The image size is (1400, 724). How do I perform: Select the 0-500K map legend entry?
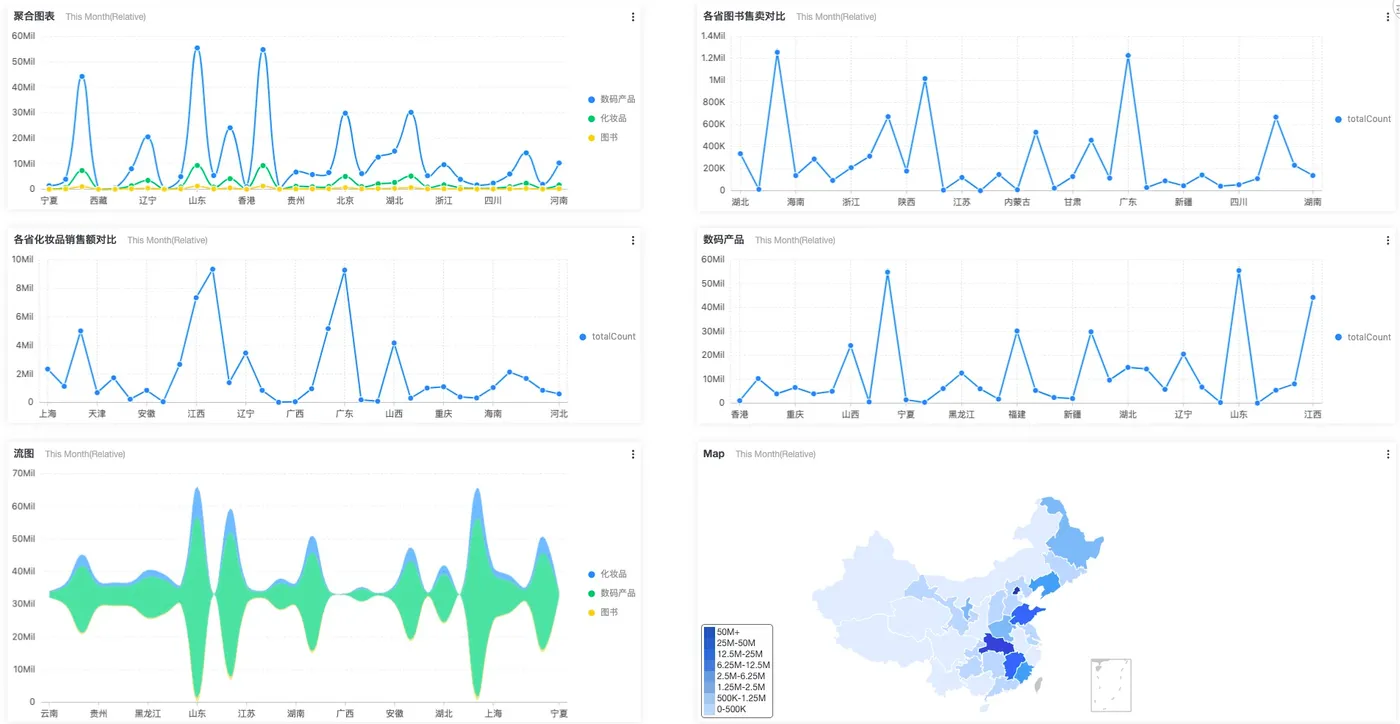click(x=725, y=709)
